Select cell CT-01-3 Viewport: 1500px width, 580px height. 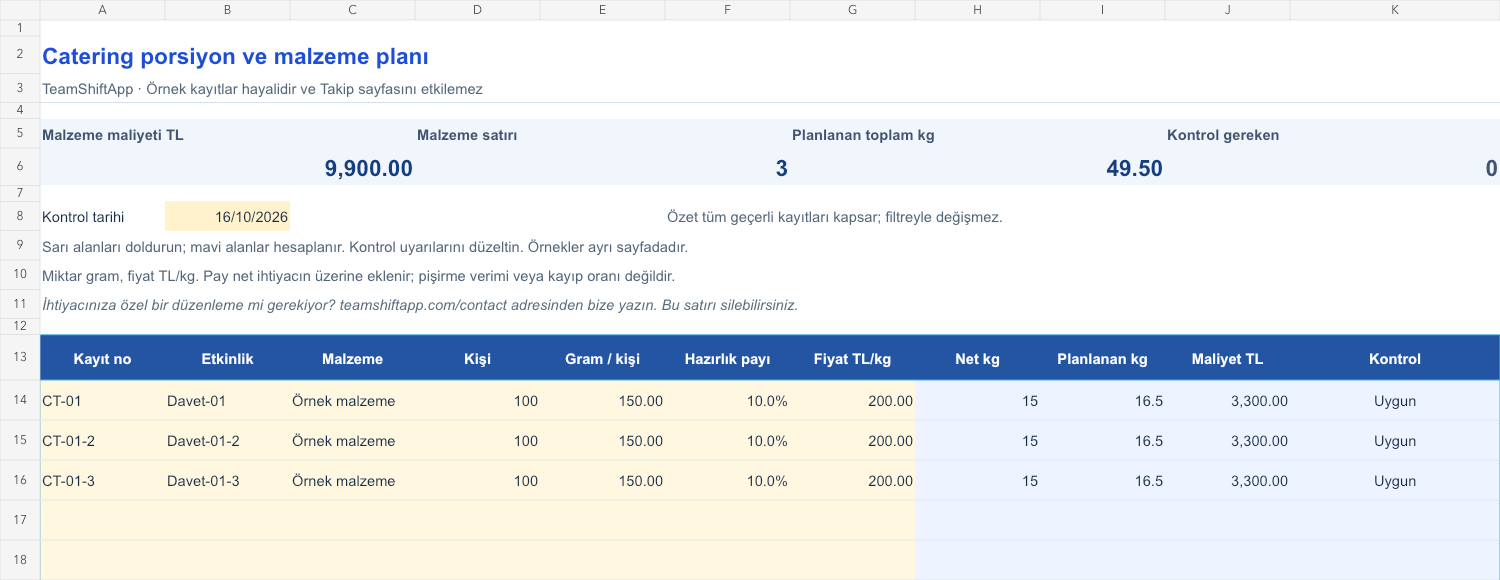point(102,481)
